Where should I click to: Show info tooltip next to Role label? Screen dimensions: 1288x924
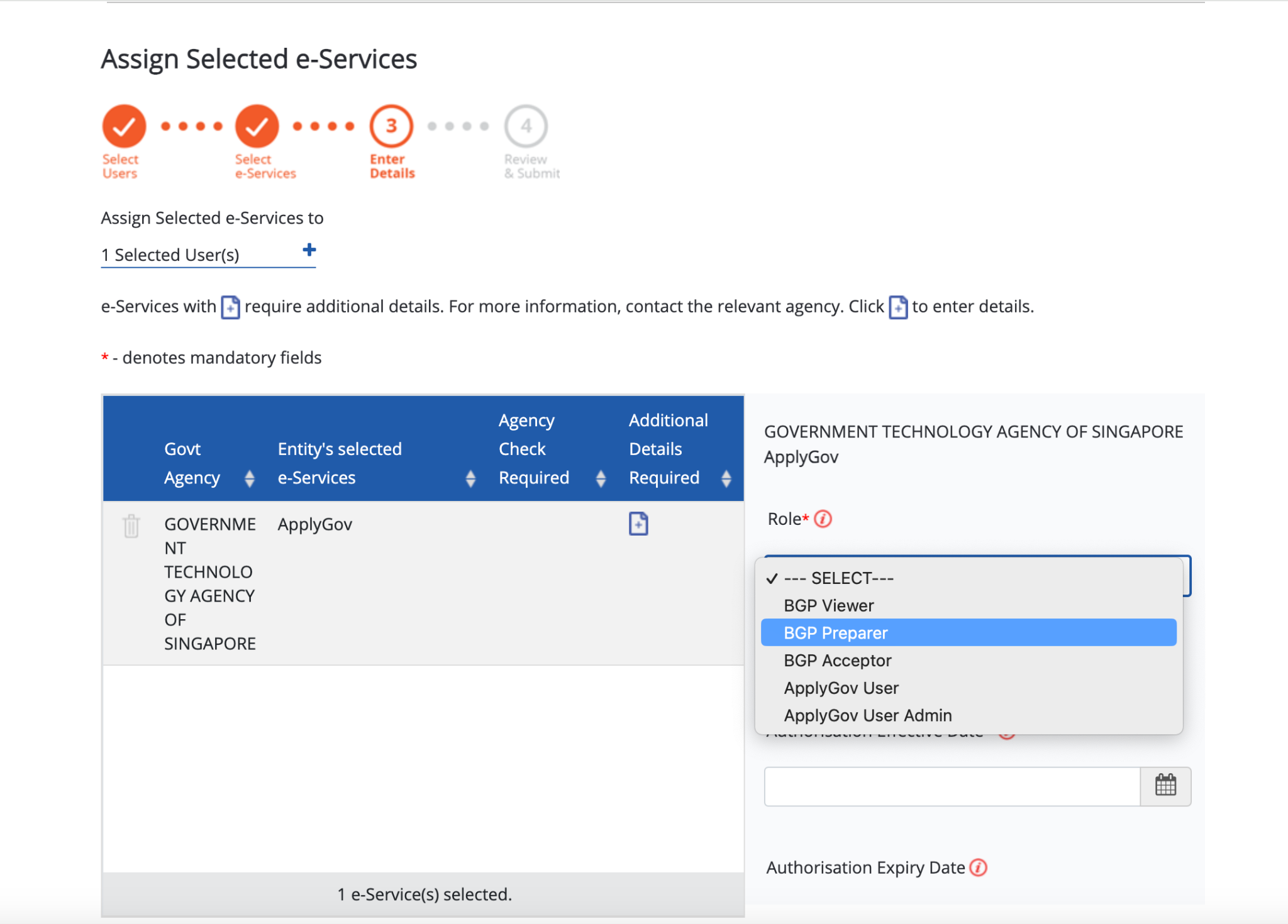click(x=823, y=519)
